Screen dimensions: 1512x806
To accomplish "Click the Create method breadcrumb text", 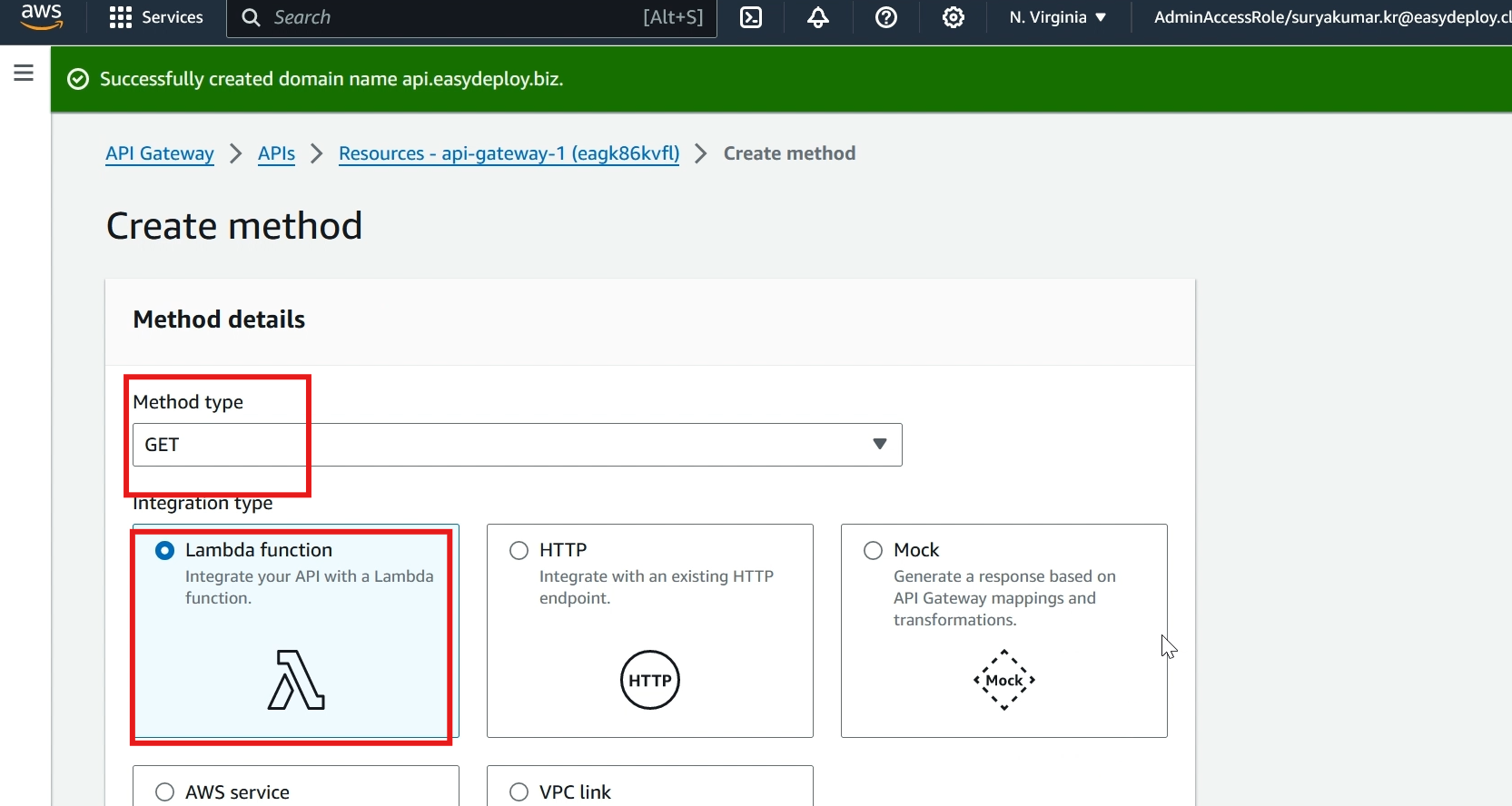I will 789,153.
